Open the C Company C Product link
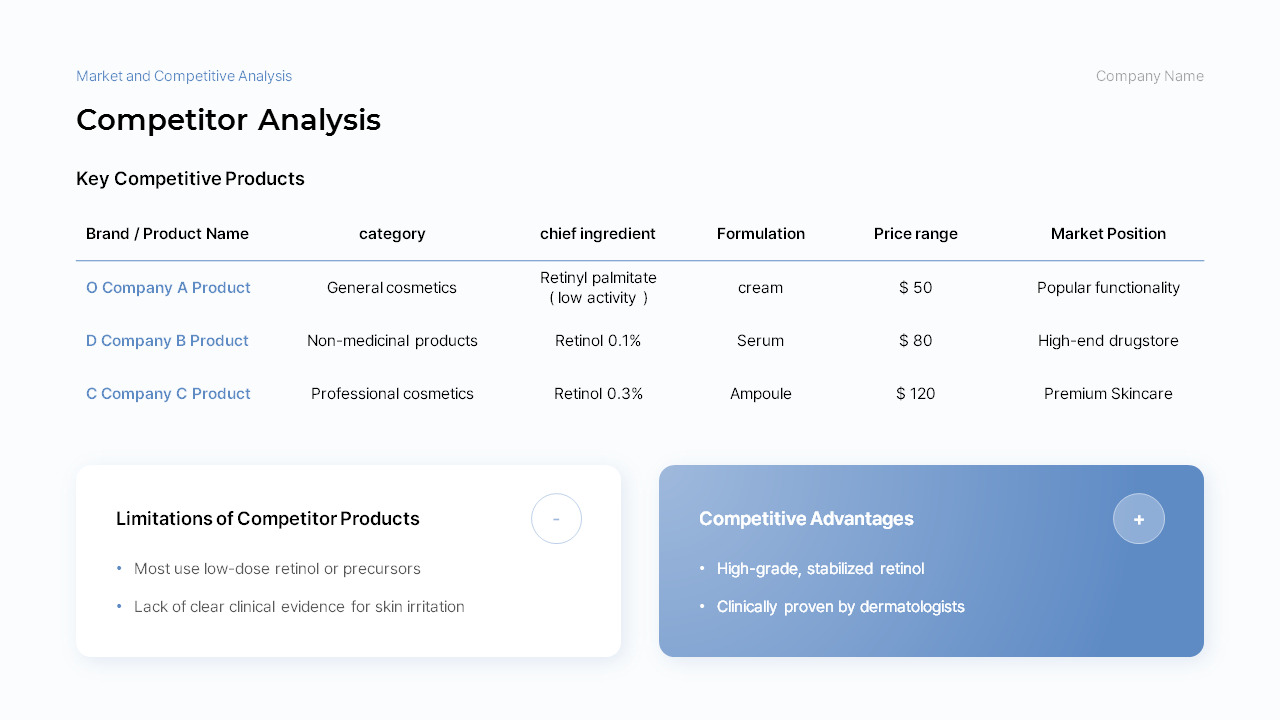The width and height of the screenshot is (1280, 720). pyautogui.click(x=168, y=394)
